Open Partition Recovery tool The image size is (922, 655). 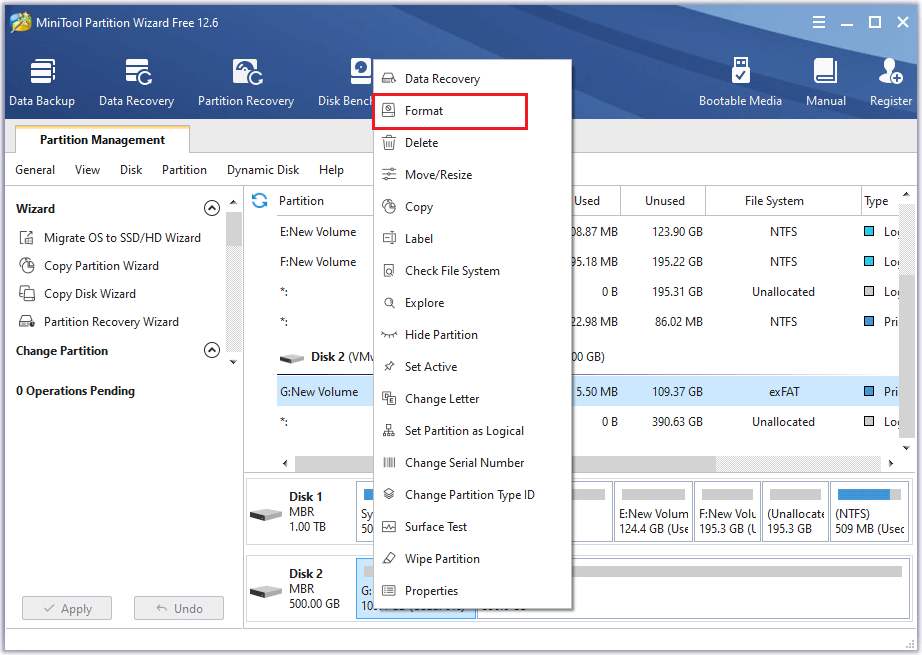(246, 83)
